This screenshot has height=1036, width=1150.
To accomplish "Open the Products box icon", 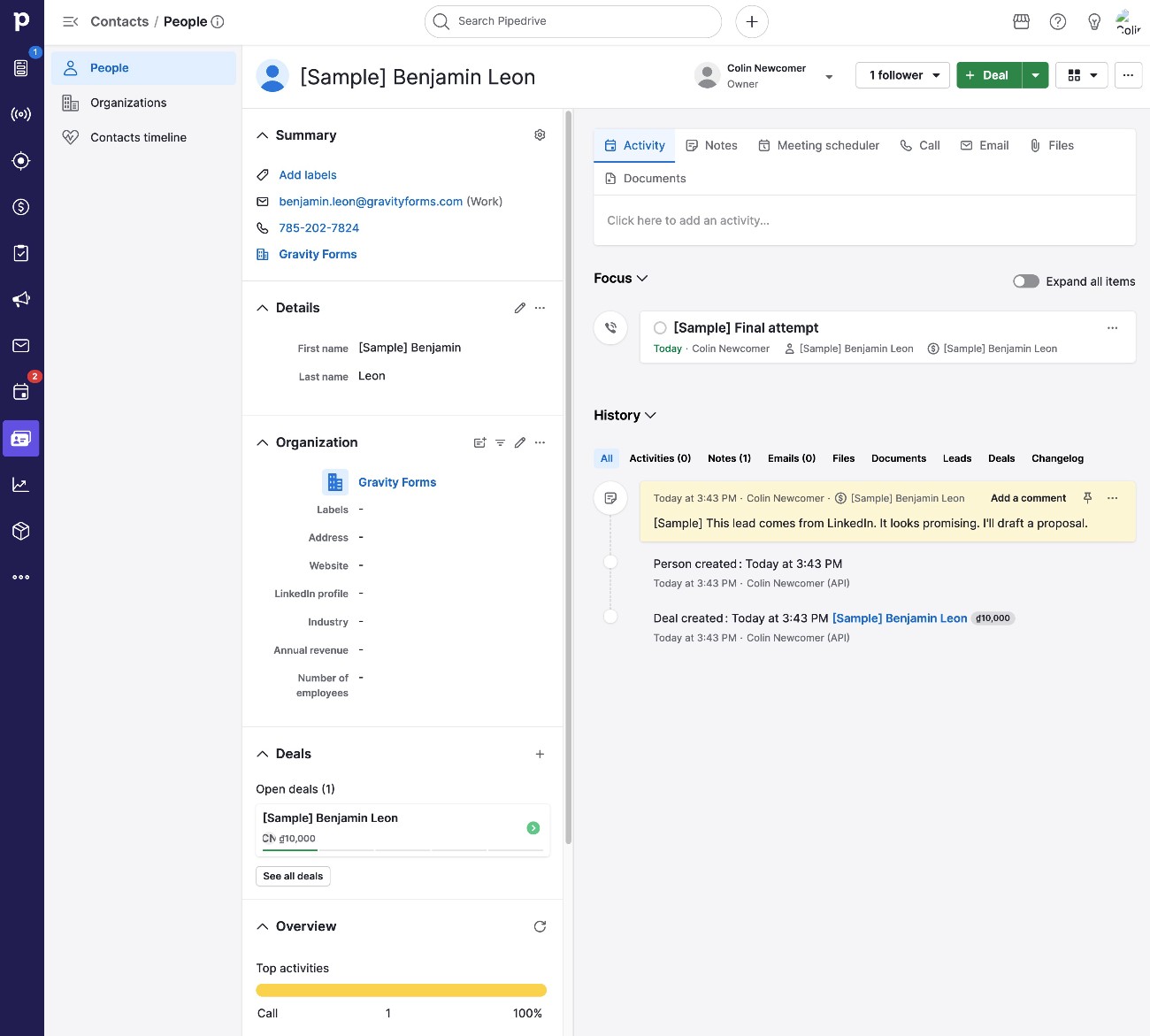I will [21, 530].
